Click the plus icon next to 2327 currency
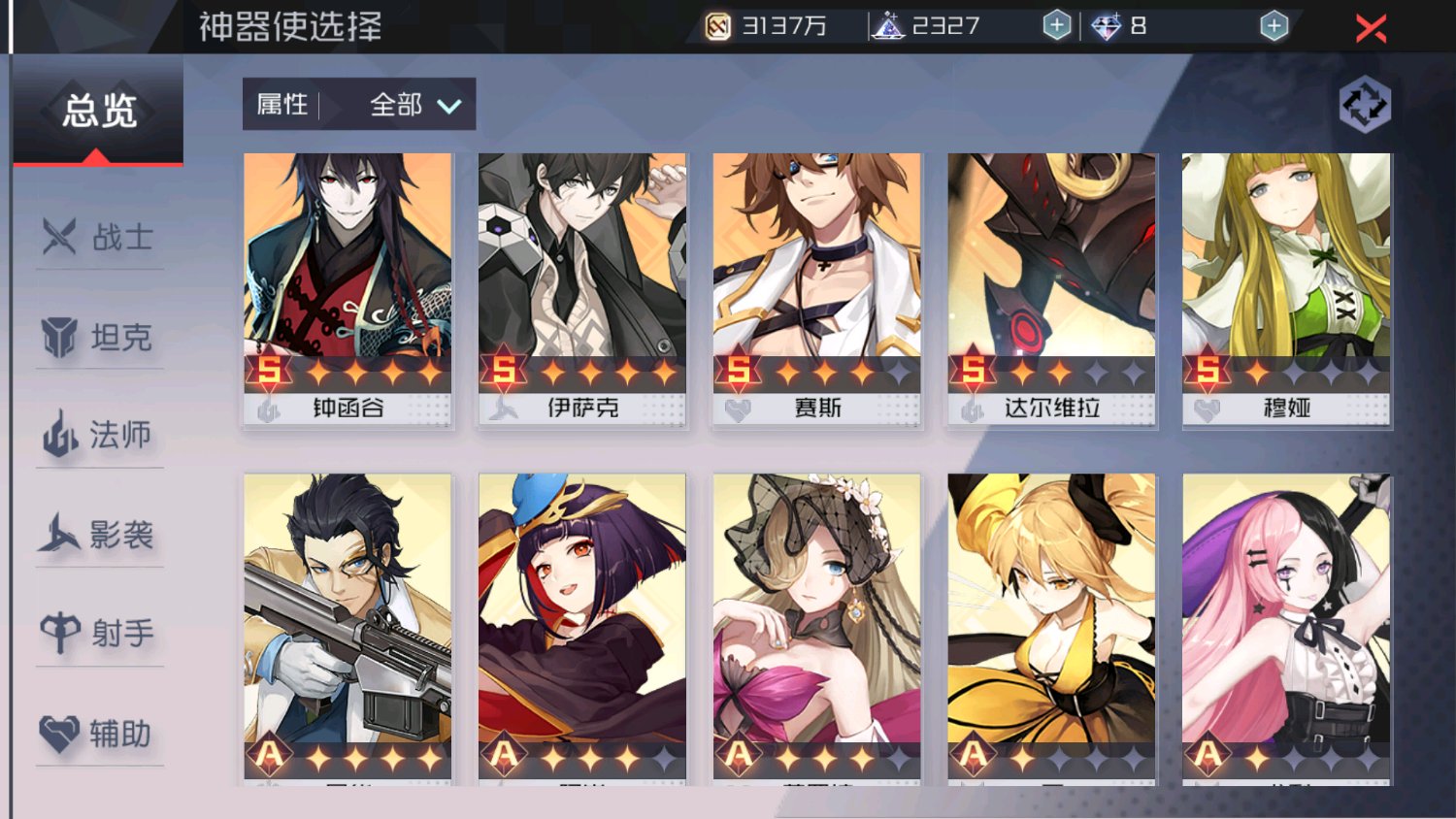Screen dimensions: 1456x819 pos(1057,25)
